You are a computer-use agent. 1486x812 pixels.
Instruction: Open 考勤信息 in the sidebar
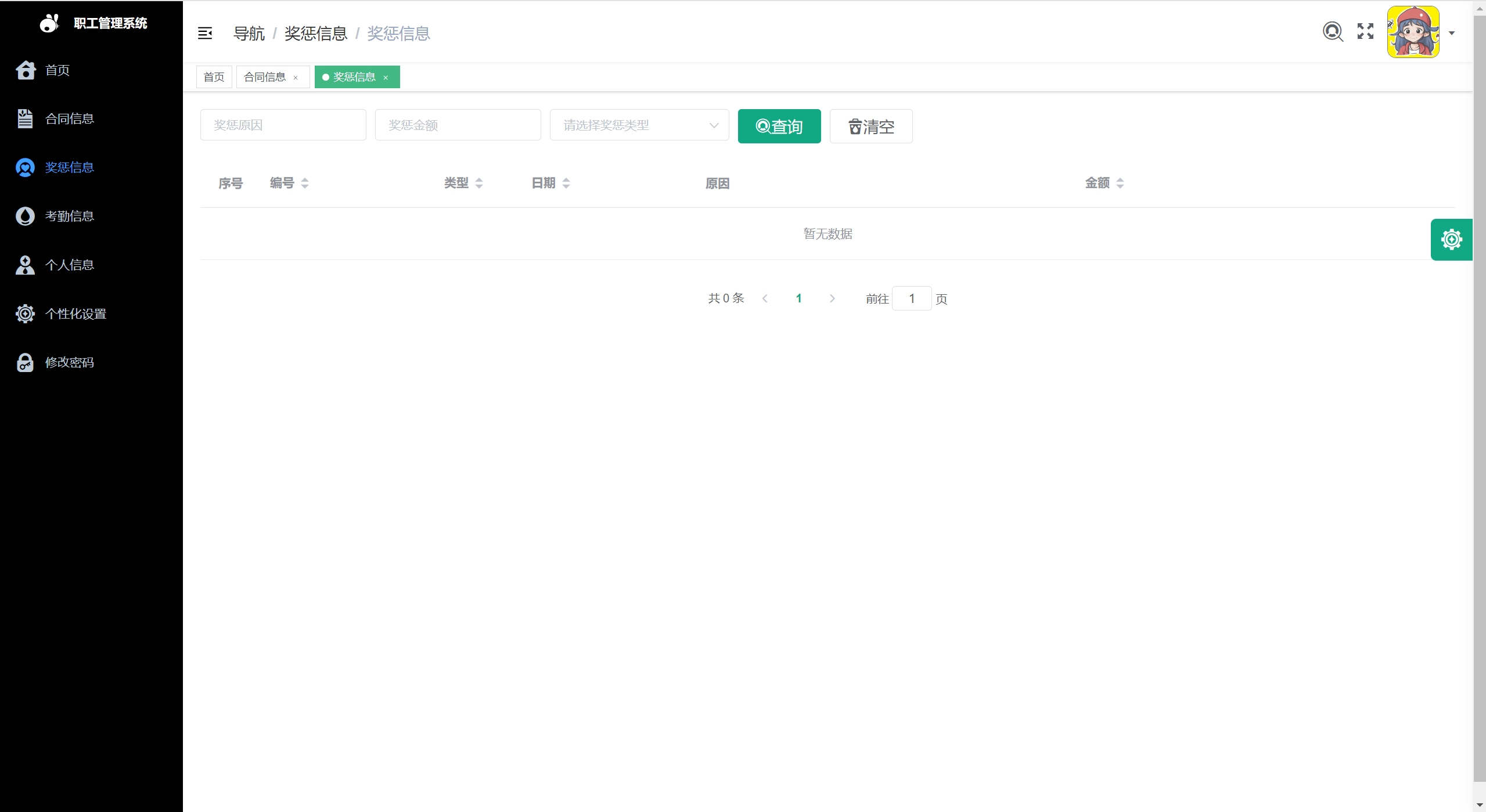[69, 216]
